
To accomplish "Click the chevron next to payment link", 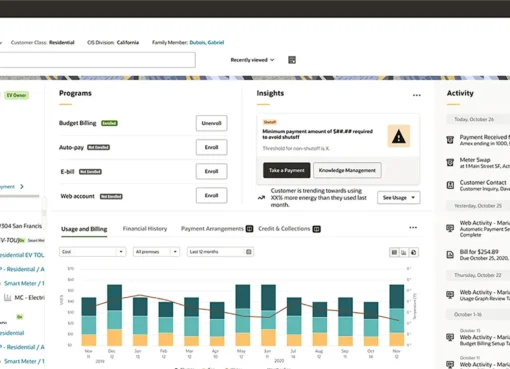I will pyautogui.click(x=22, y=187).
